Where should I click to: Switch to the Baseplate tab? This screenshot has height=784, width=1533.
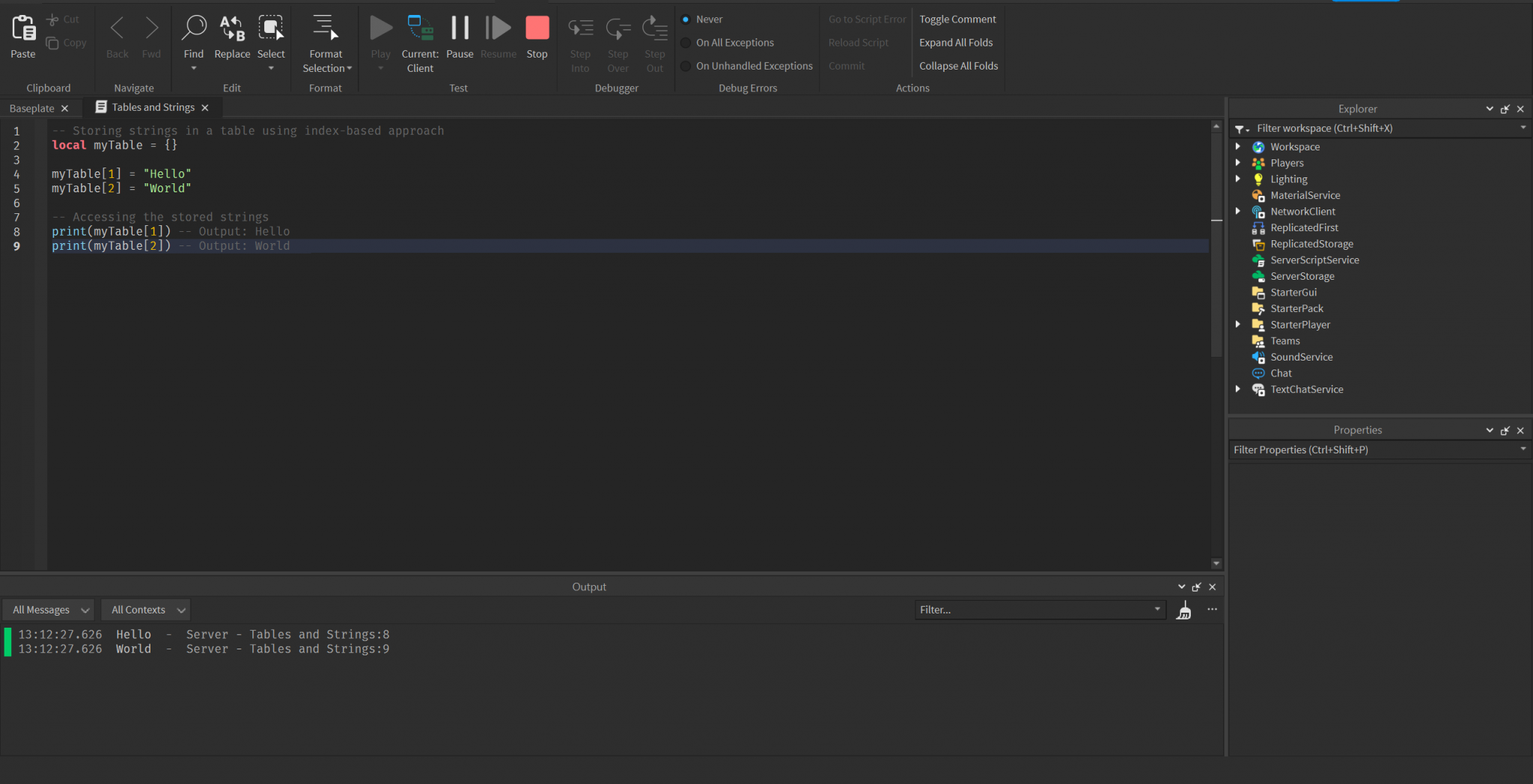(x=33, y=108)
